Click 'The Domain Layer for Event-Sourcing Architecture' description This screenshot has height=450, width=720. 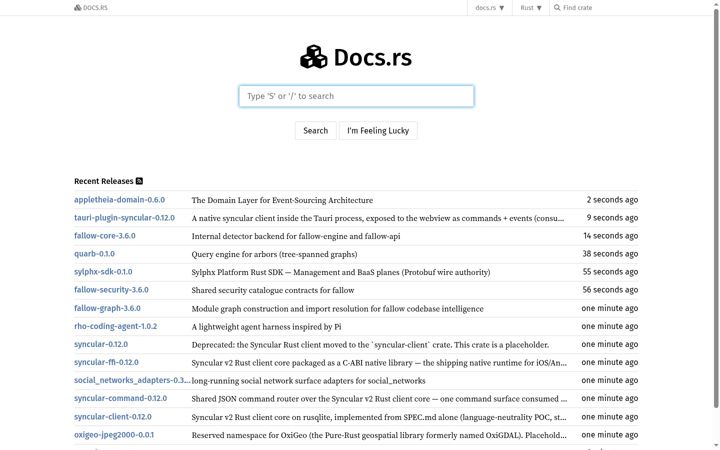pos(282,201)
